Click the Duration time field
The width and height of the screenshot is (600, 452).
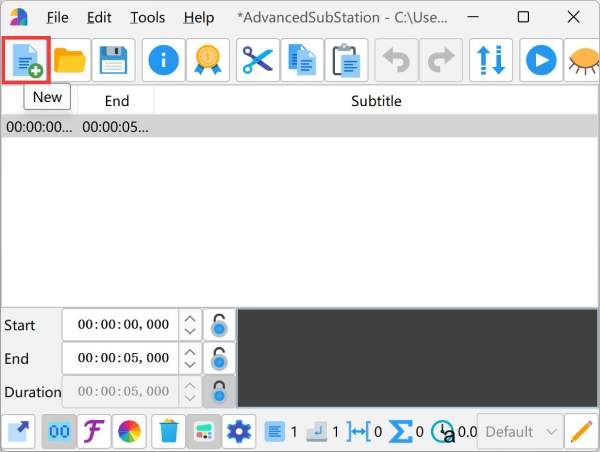(121, 391)
